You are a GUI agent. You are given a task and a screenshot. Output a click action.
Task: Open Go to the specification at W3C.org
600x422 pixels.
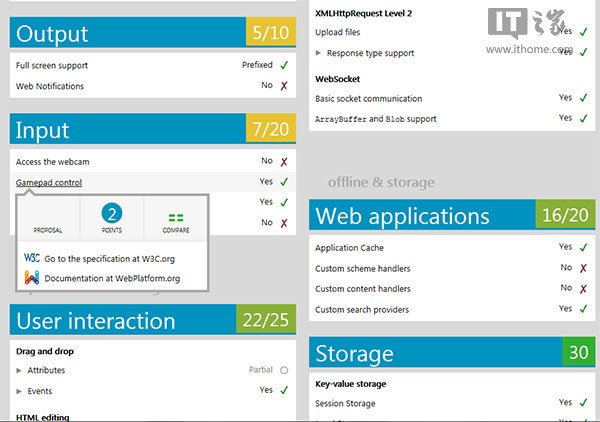coord(112,258)
